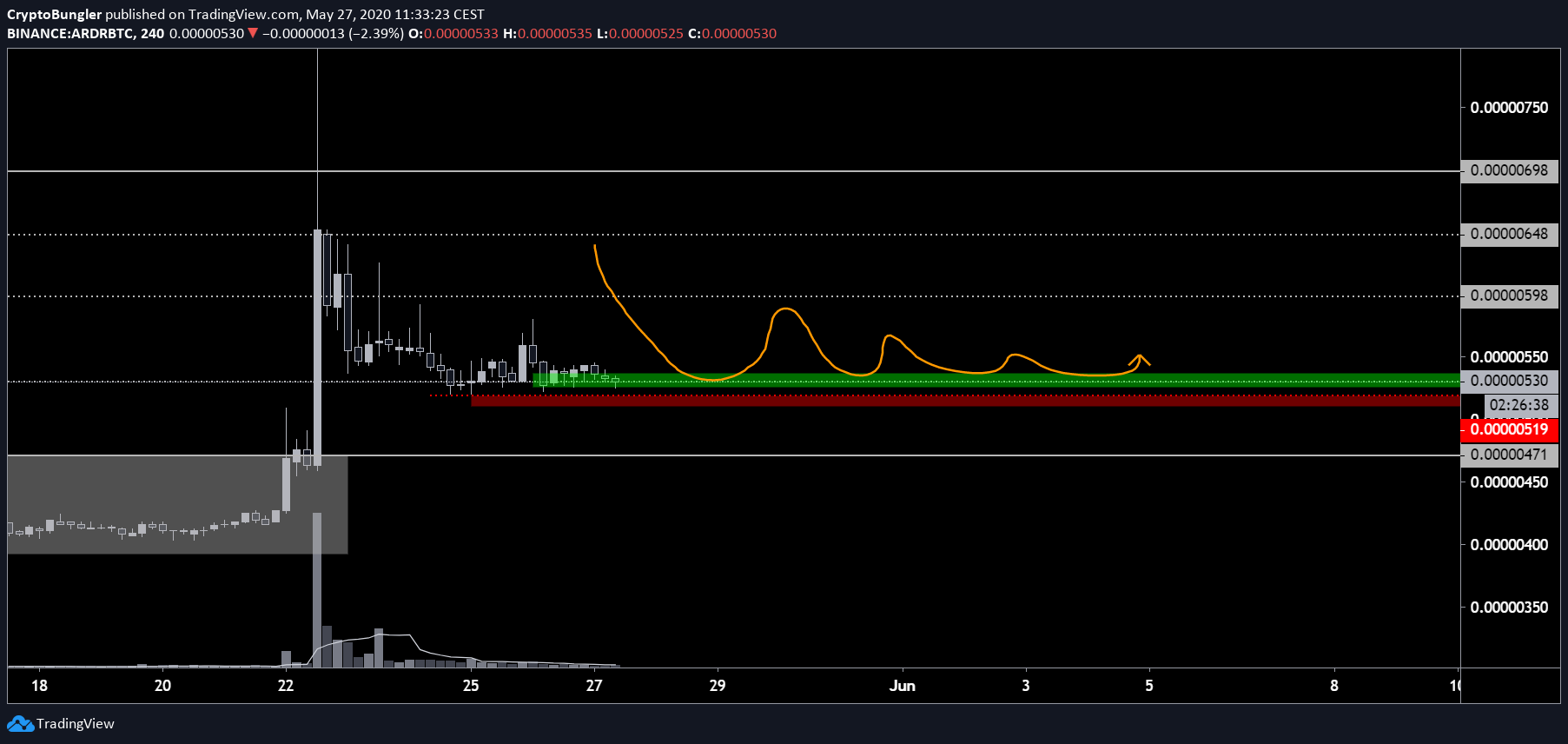Click the TradingView wordmark text
This screenshot has width=1568, height=744.
coord(76,724)
